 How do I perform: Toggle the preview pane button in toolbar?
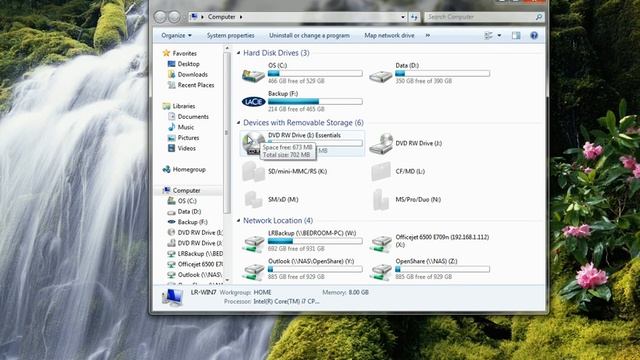coord(516,36)
